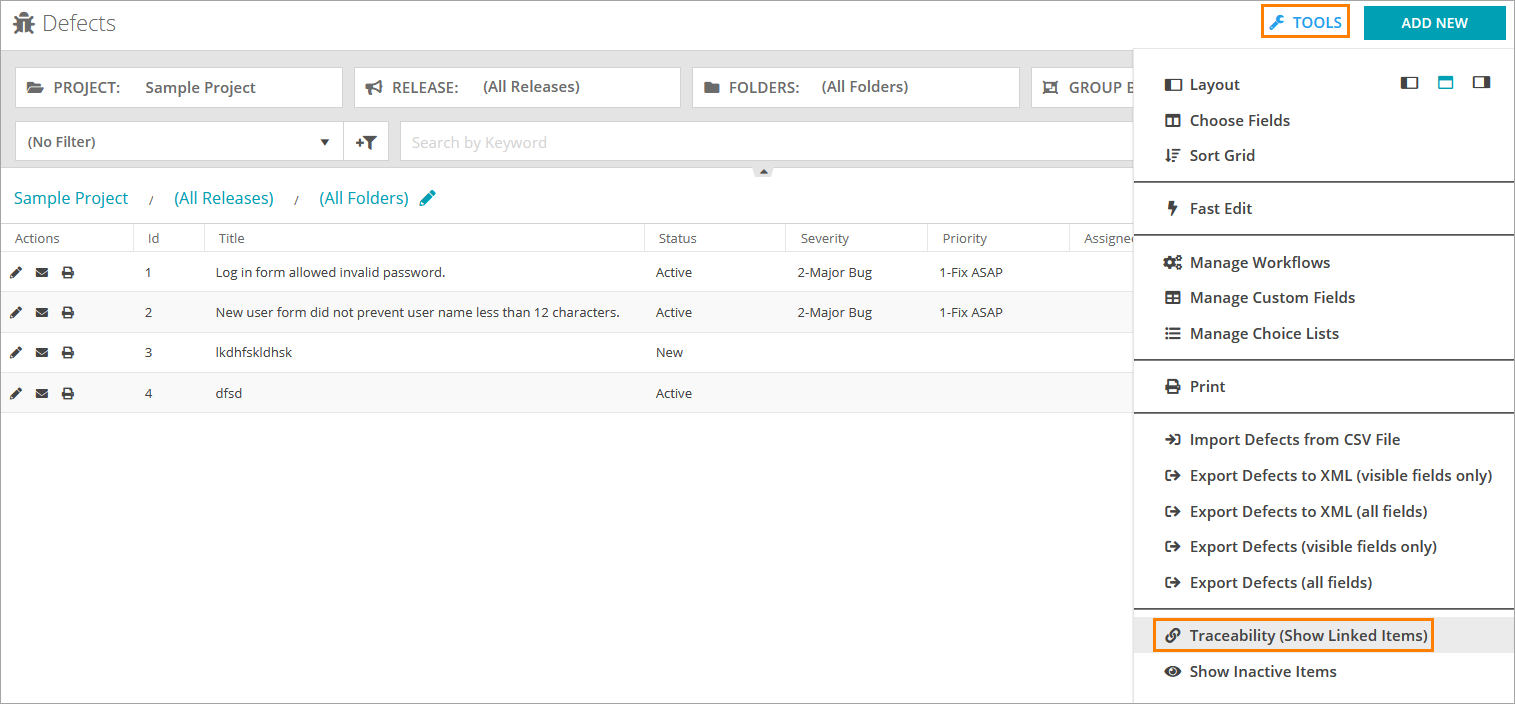Choose Import Defects from CSV File
This screenshot has width=1515, height=704.
(1294, 440)
